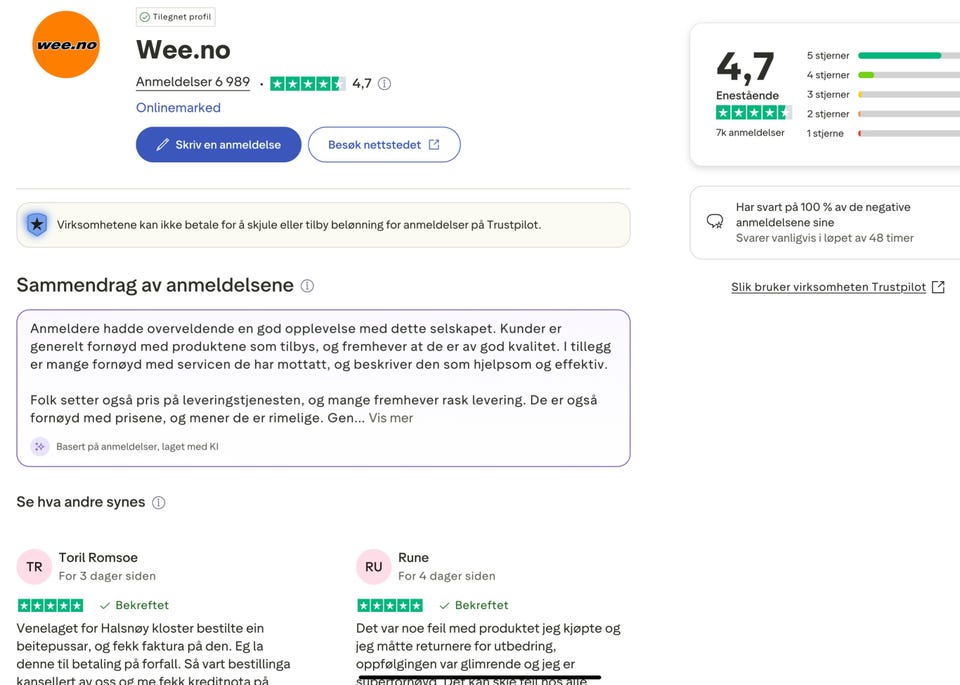Click Toril Romsoe's five-star review rating

click(x=51, y=606)
